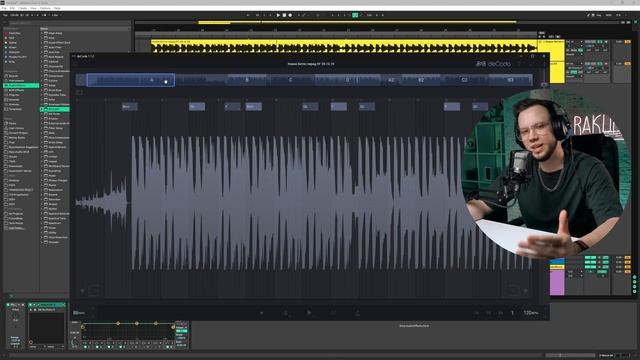Toggle EQ Eight band 4 activator
The image size is (640, 360).
pos(120,347)
